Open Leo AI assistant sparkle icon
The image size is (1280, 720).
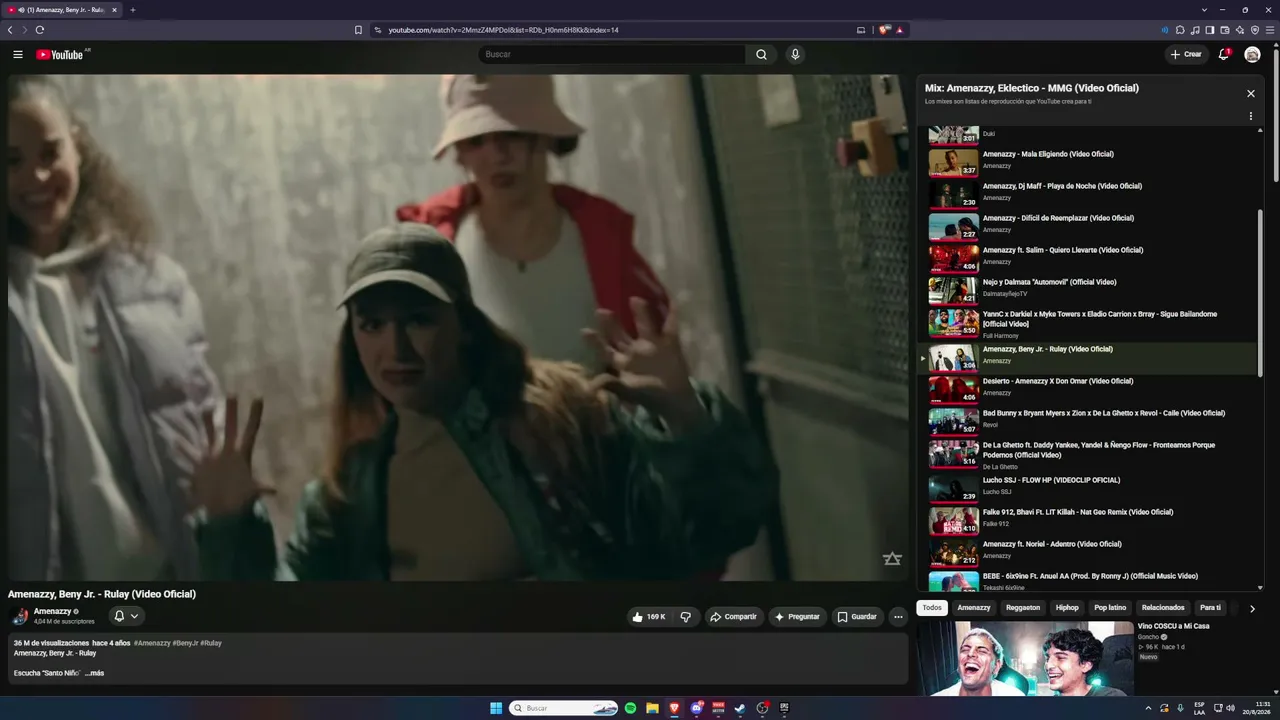click(x=1240, y=30)
